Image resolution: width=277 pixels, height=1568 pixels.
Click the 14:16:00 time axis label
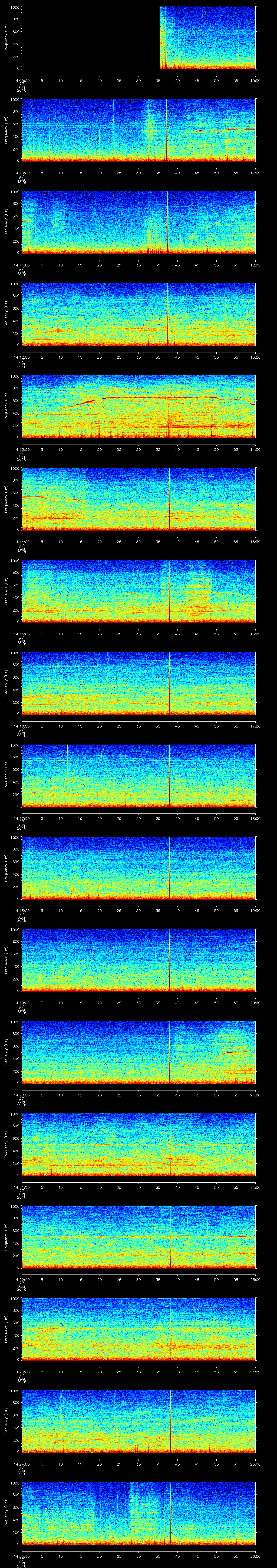pyautogui.click(x=21, y=726)
